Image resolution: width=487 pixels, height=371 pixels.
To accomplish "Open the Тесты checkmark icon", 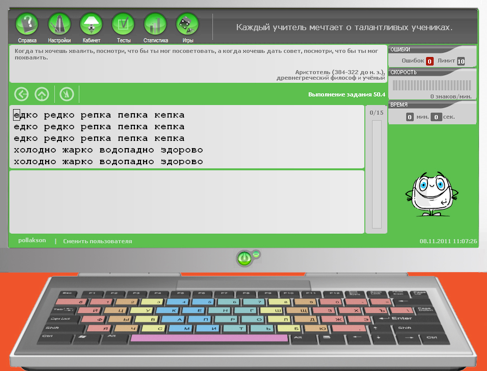I will point(123,24).
